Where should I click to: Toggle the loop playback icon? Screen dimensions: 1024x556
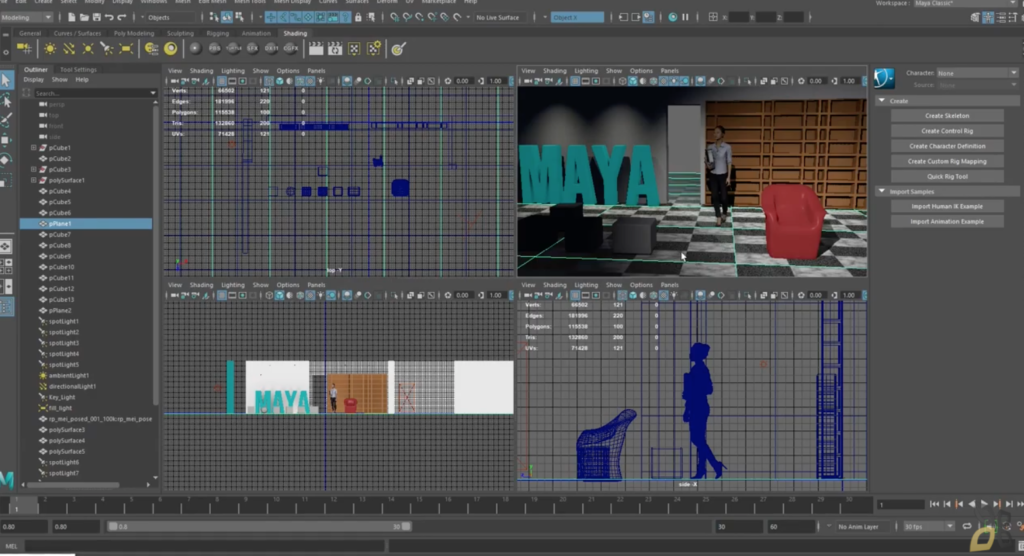click(x=967, y=527)
